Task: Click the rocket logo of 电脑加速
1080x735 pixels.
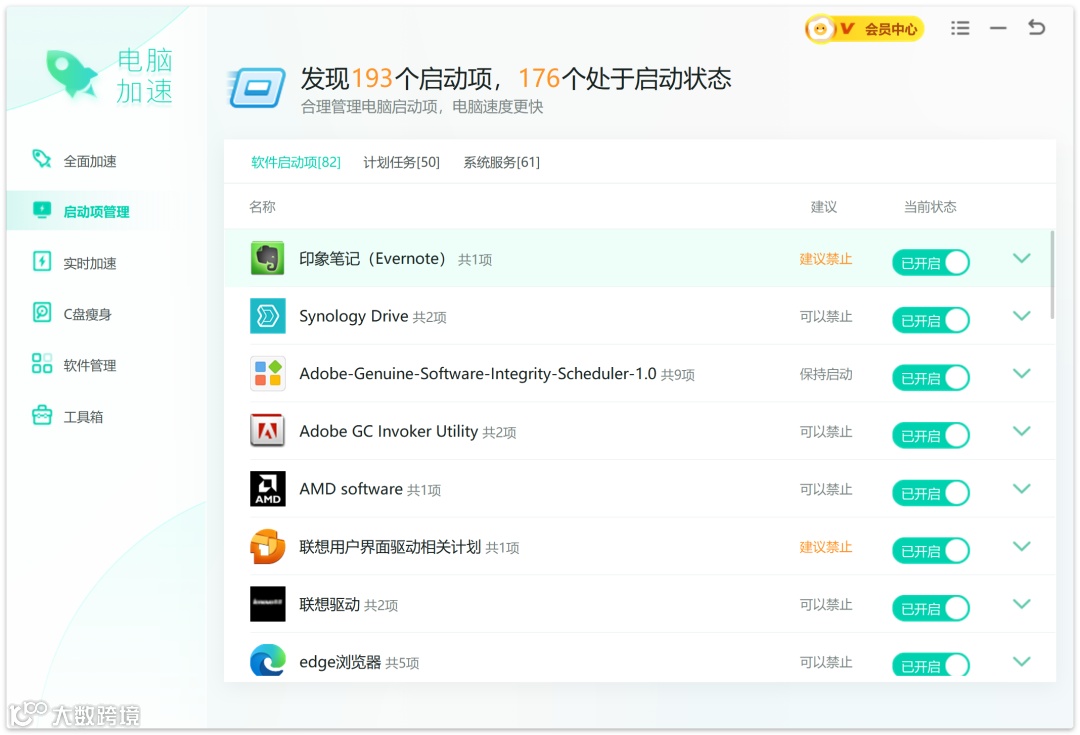Action: (x=71, y=74)
